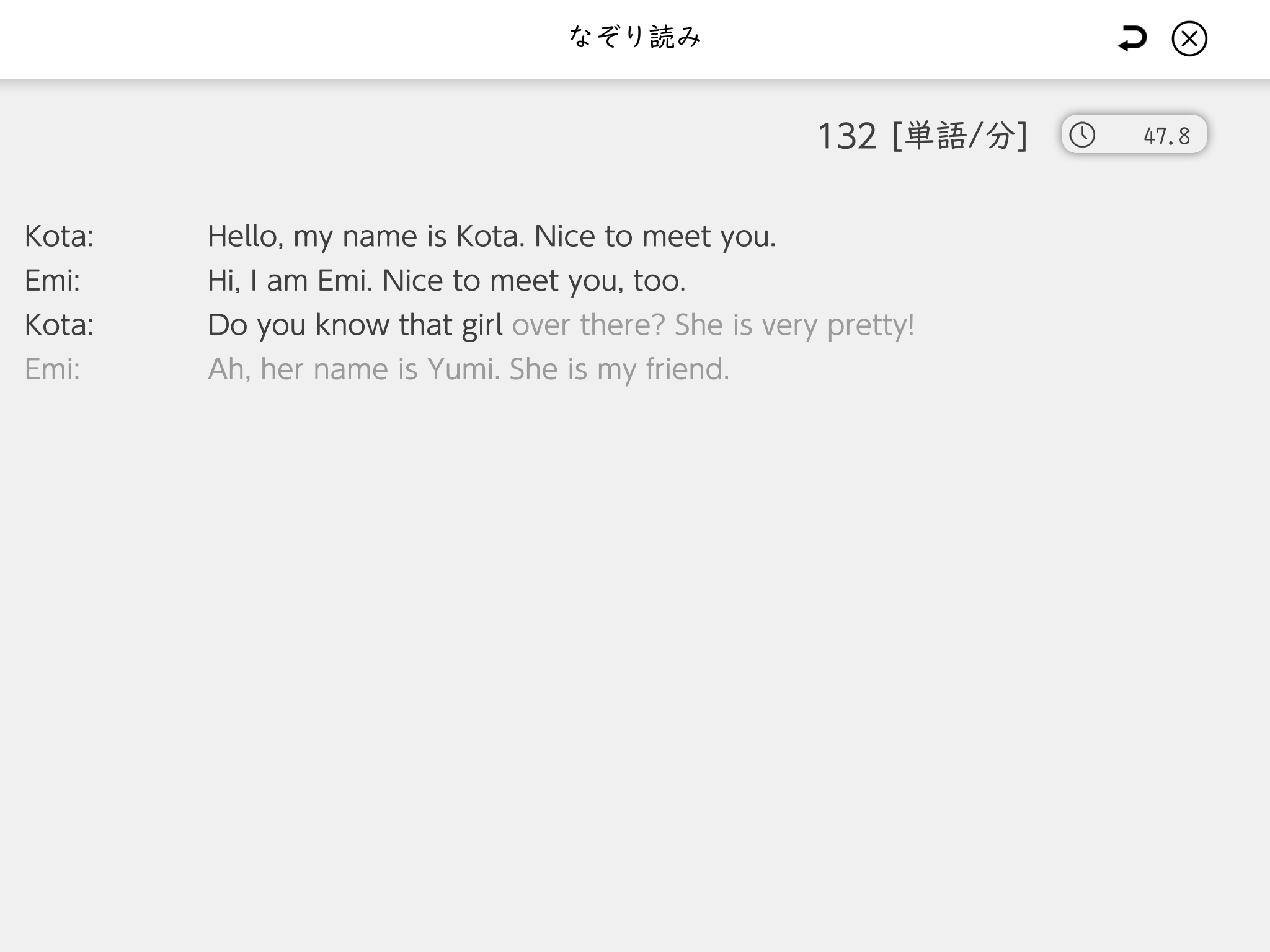Tap the grayed word "pretty!"
Screen dimensions: 1270x952
pos(871,325)
